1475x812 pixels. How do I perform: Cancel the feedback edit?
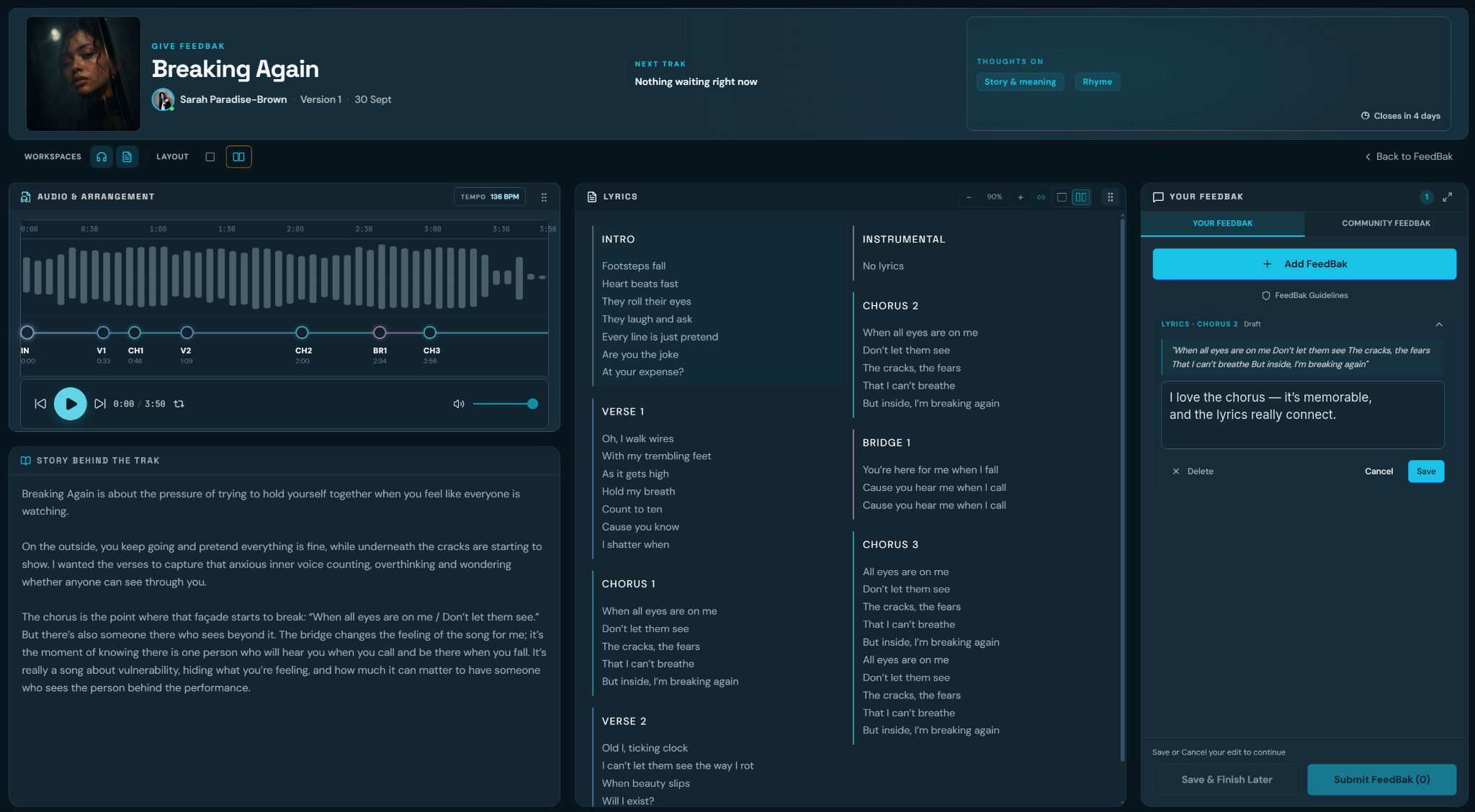click(x=1378, y=472)
